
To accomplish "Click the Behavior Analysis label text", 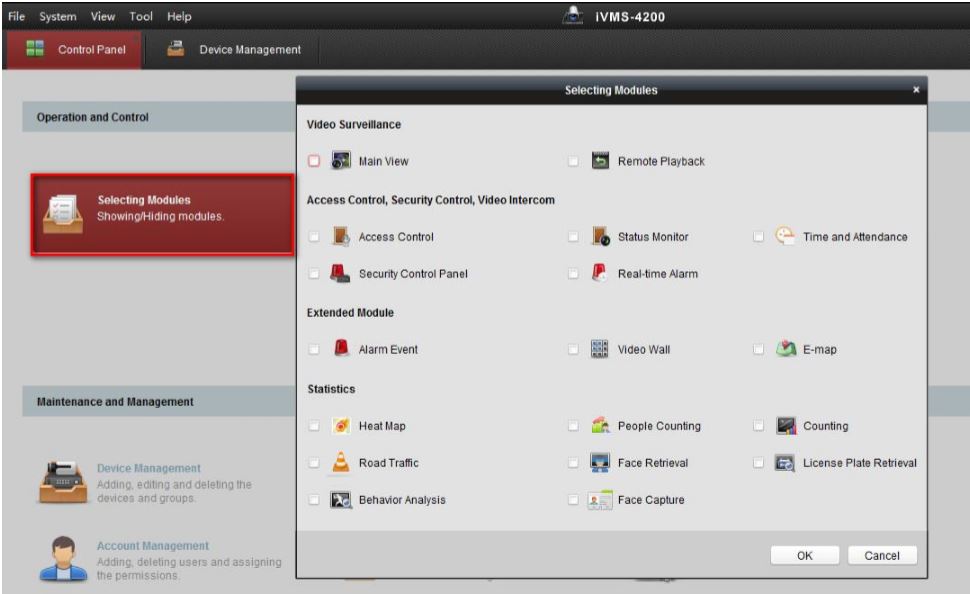I will pos(402,500).
